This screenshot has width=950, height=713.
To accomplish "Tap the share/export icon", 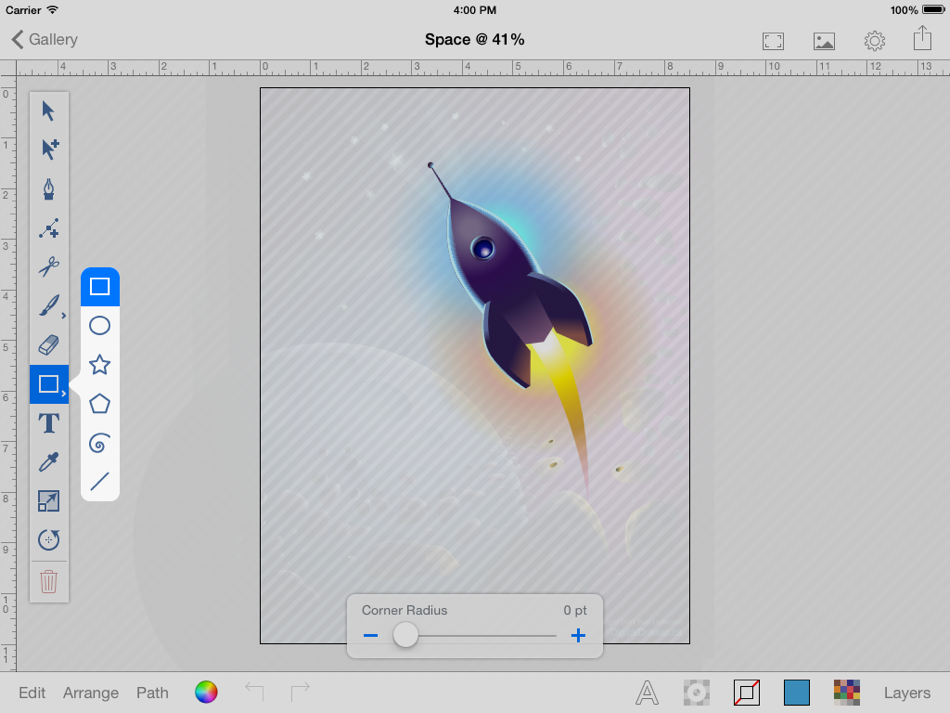I will coord(923,38).
